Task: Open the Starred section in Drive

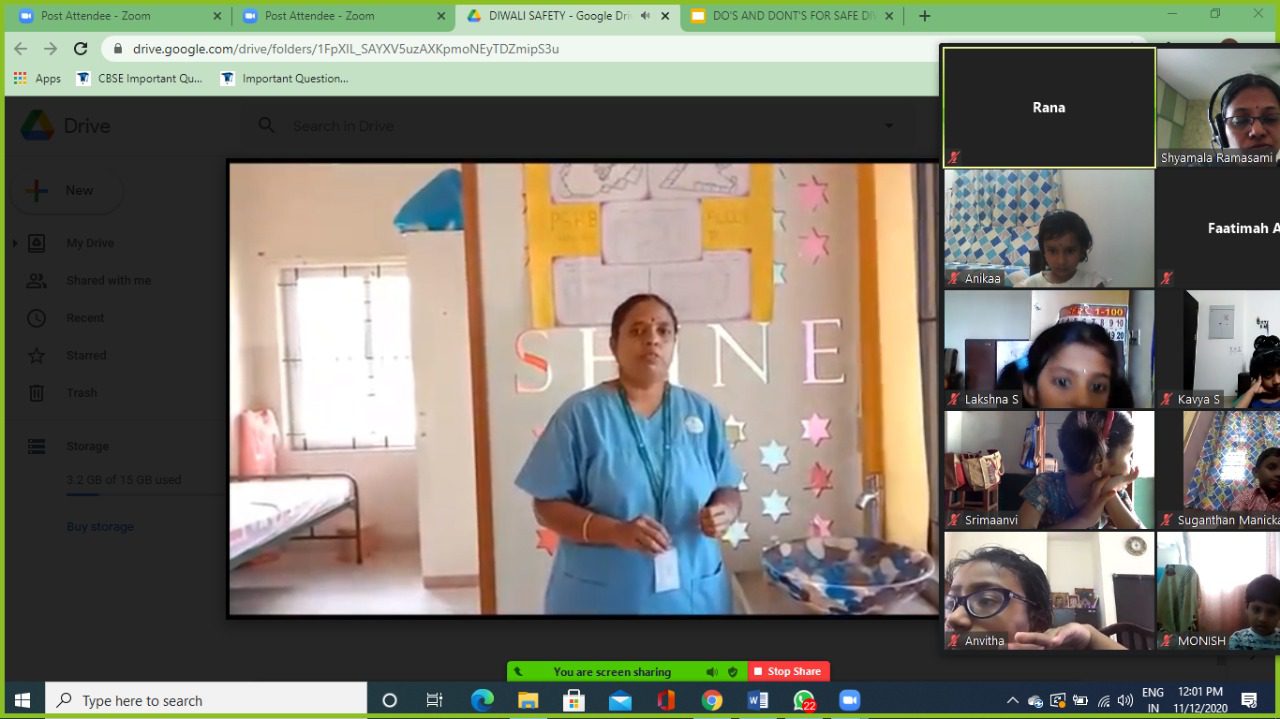Action: click(86, 355)
